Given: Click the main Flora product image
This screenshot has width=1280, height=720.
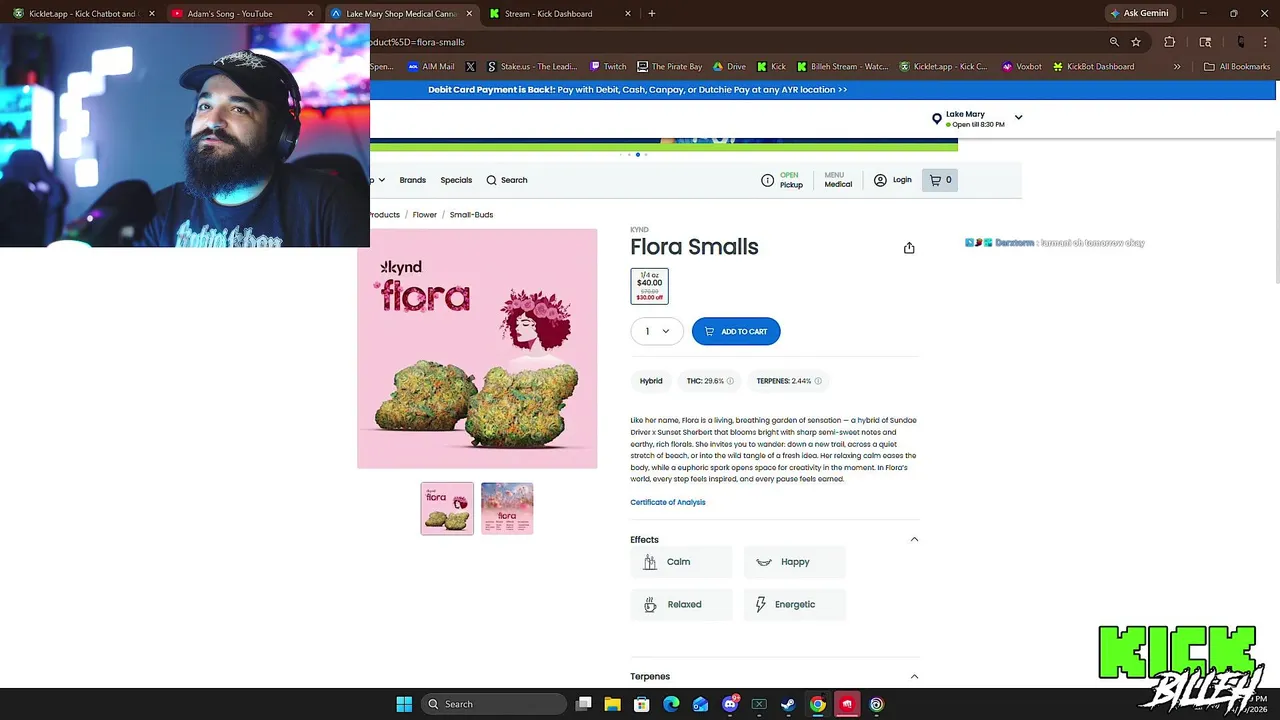Looking at the screenshot, I should (x=477, y=348).
